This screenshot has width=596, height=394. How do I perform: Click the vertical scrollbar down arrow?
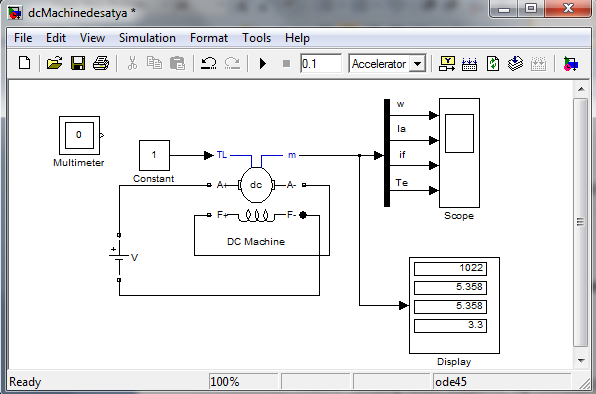(x=581, y=361)
